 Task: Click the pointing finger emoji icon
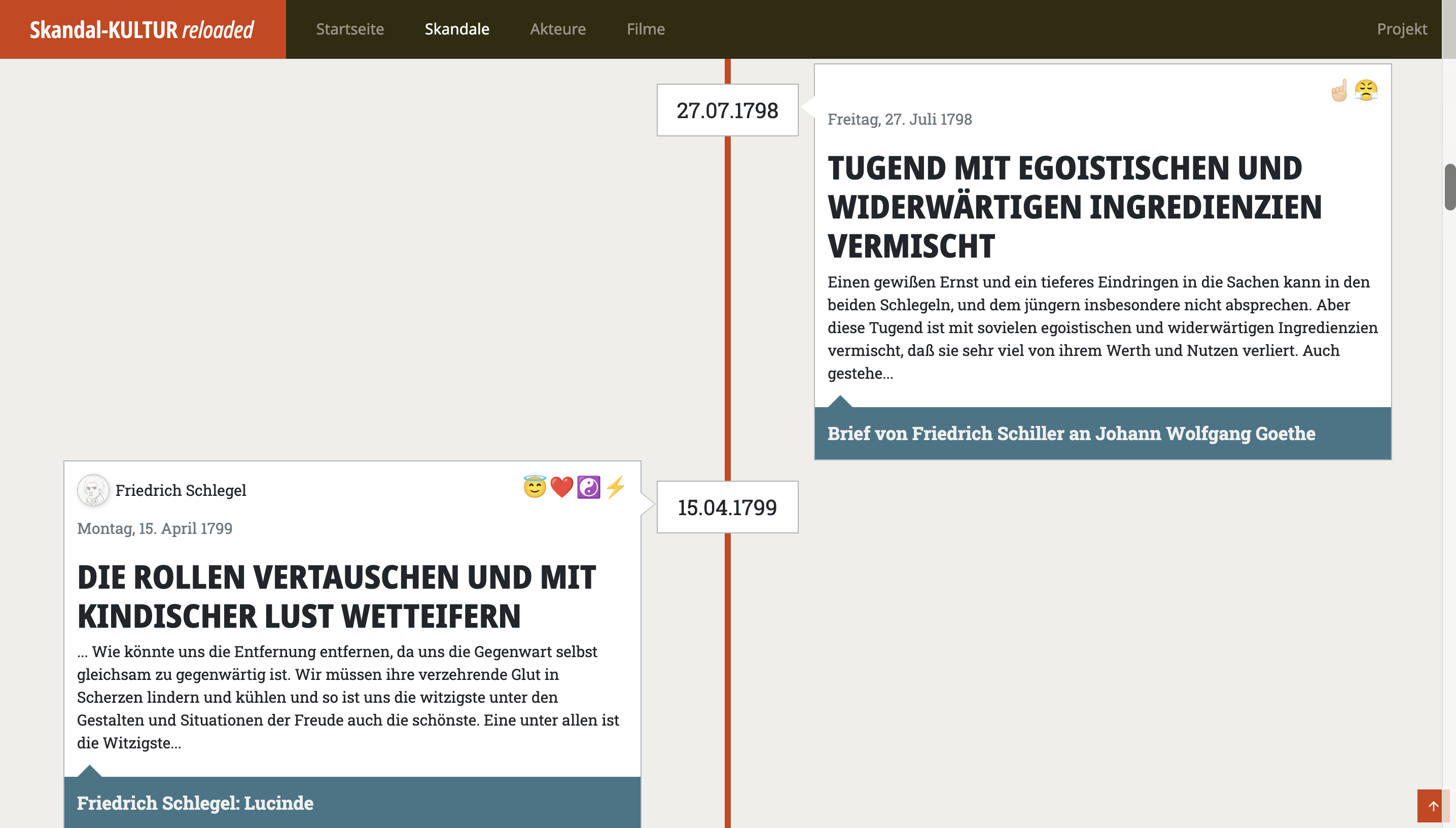[x=1339, y=90]
